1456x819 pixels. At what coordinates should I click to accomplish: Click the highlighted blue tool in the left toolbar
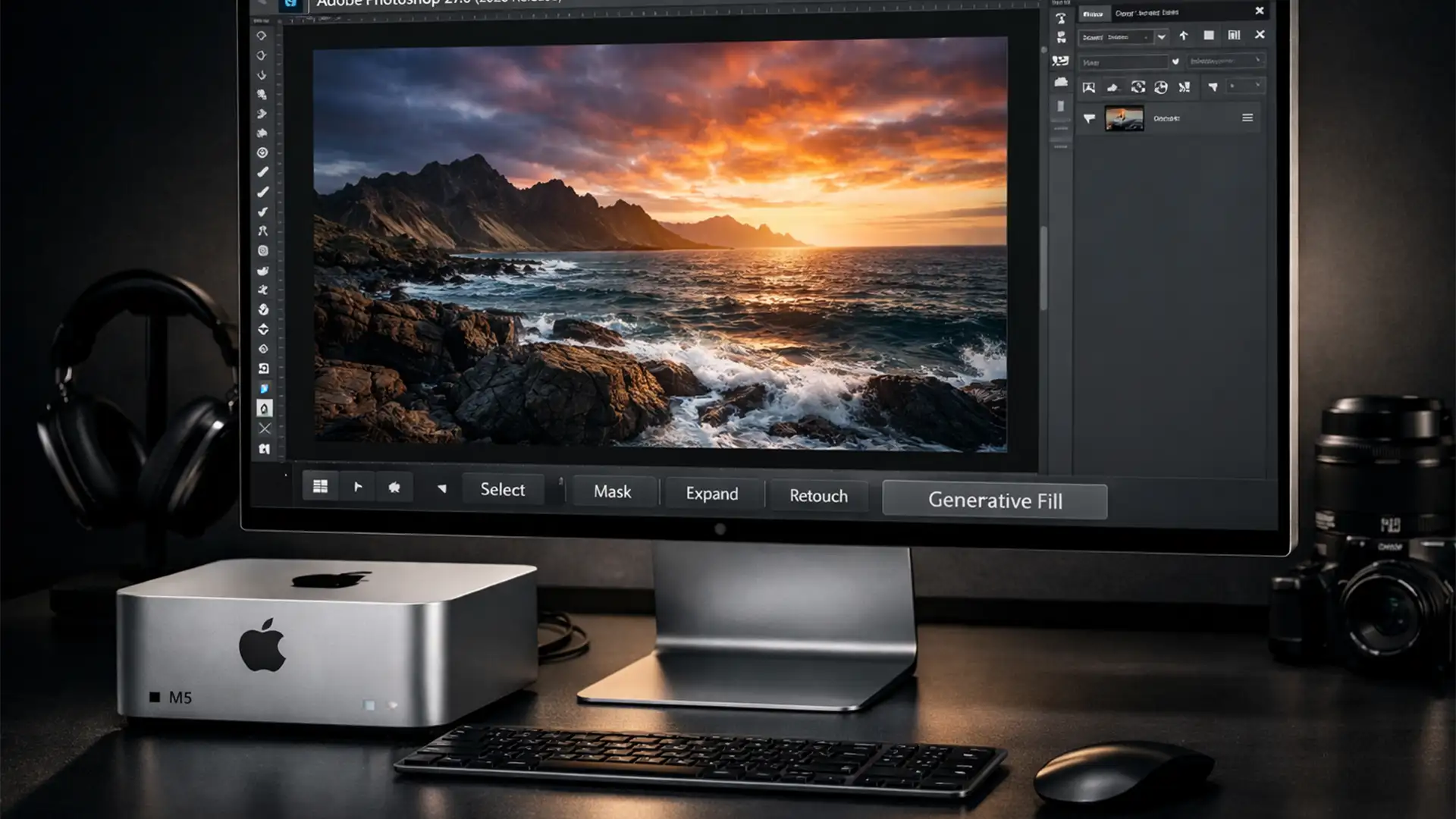click(x=264, y=388)
